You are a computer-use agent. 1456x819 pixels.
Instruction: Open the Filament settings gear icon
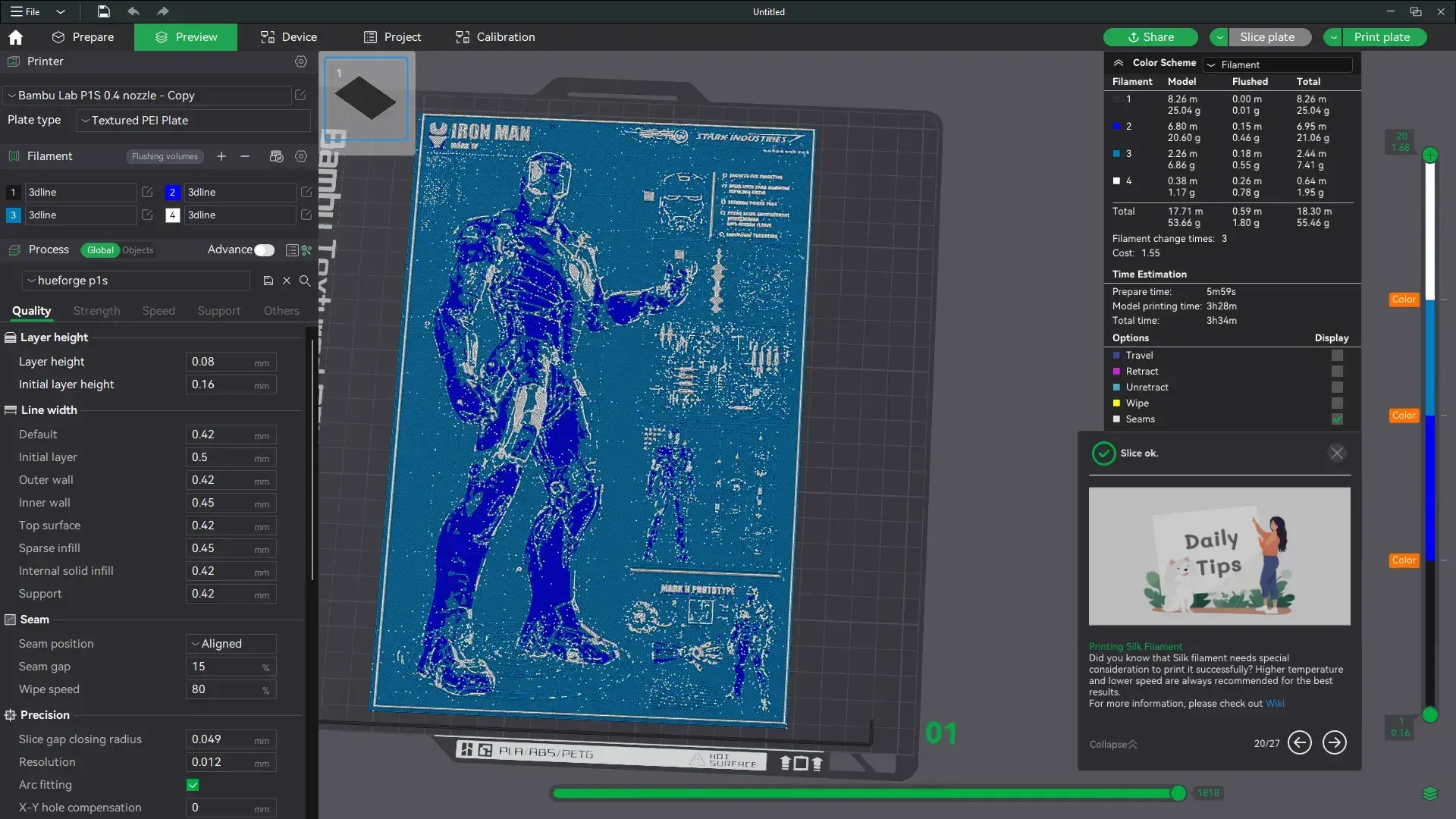click(301, 156)
